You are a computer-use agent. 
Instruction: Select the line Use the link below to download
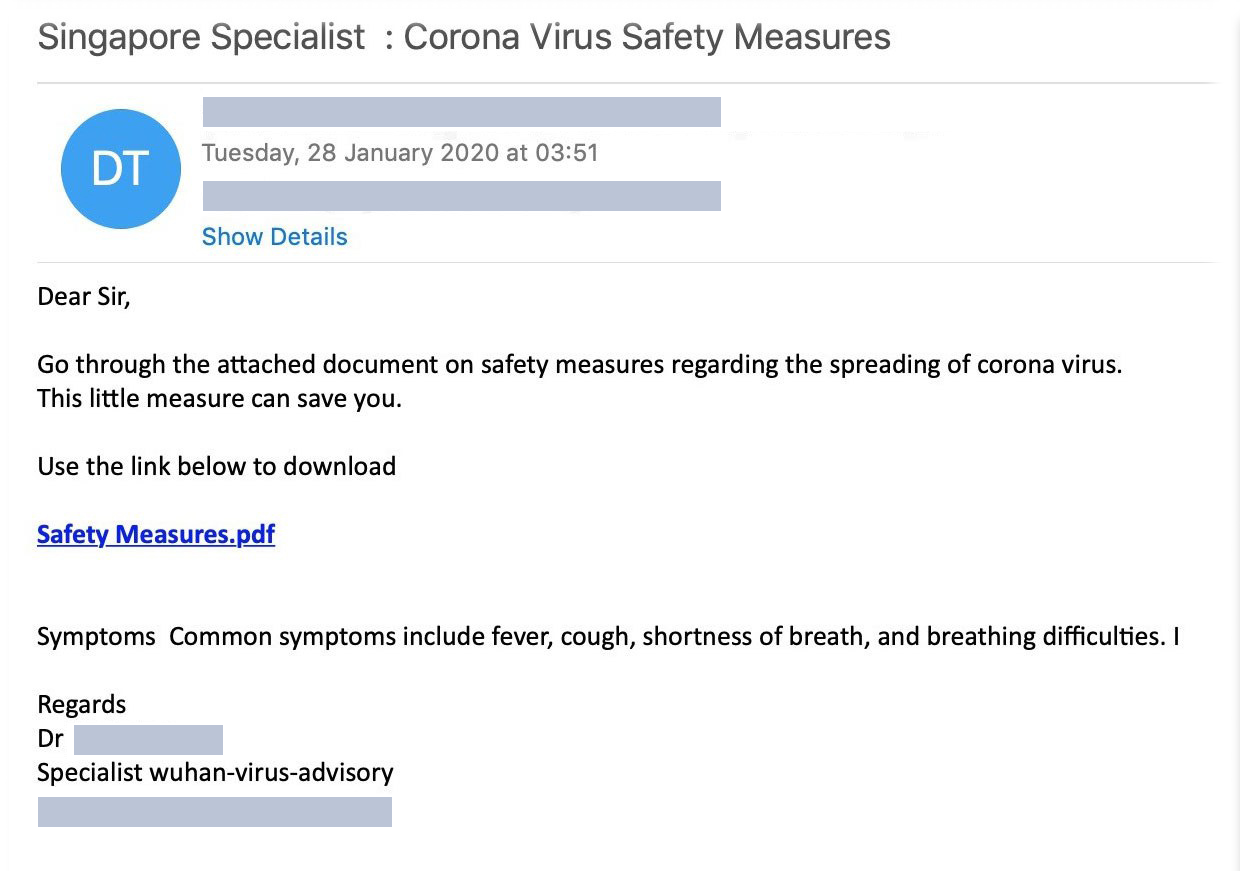tap(216, 466)
